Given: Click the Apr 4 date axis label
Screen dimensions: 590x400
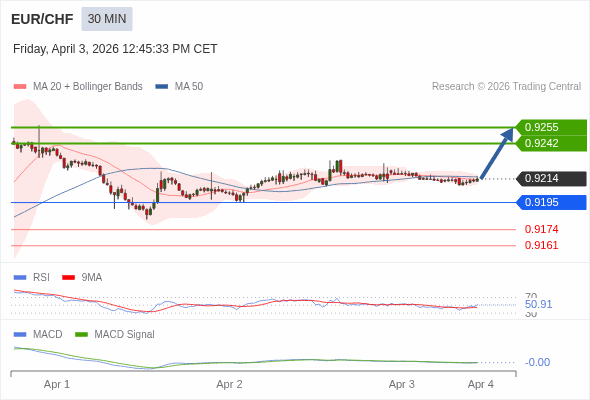Looking at the screenshot, I should [481, 385].
